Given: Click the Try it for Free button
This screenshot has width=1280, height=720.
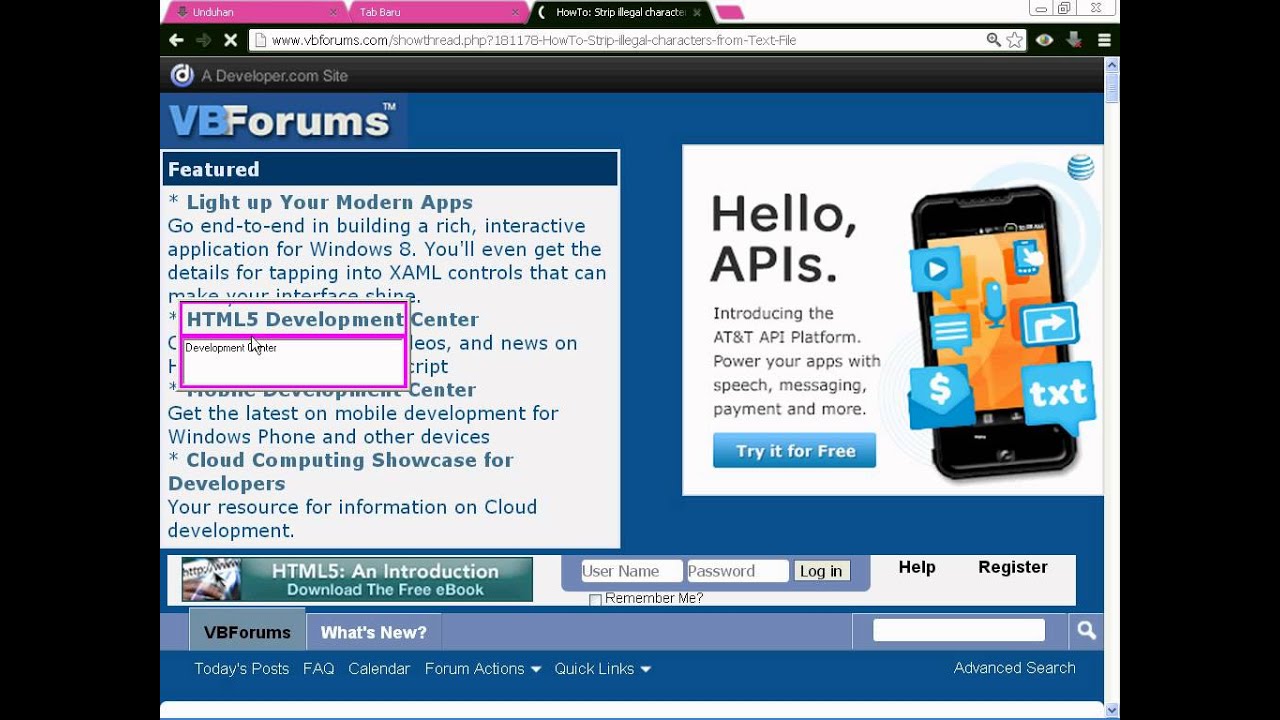Looking at the screenshot, I should (x=794, y=451).
